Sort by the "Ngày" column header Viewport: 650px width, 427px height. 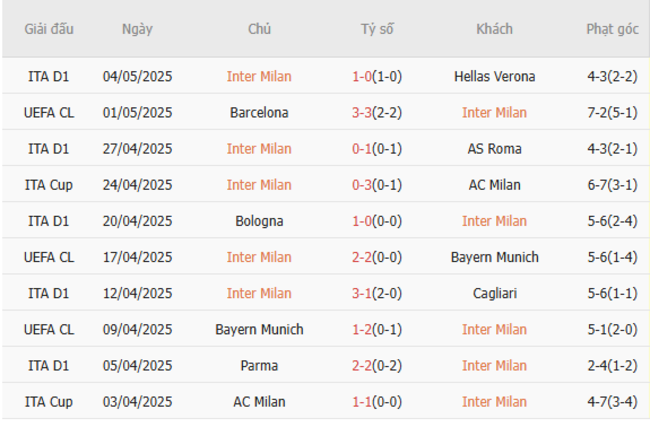(x=137, y=29)
